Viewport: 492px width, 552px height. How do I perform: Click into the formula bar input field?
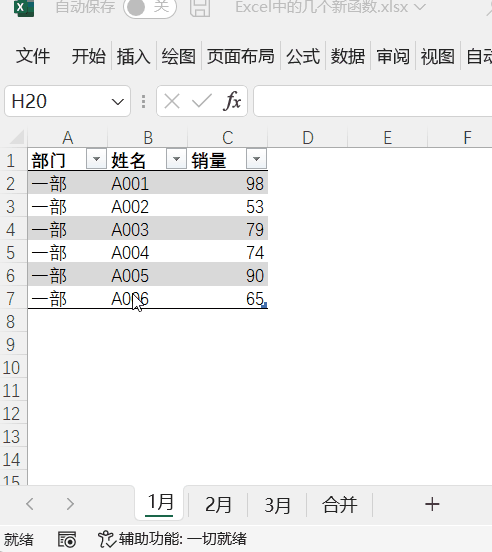pyautogui.click(x=372, y=101)
